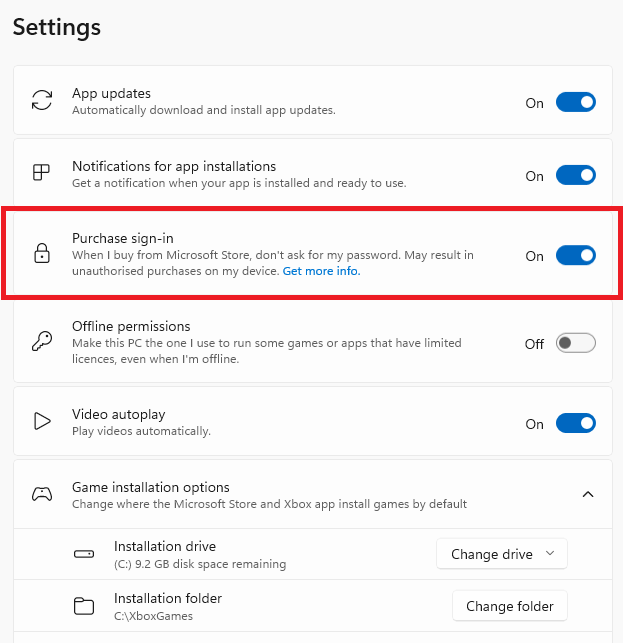The image size is (623, 643).
Task: Click the Installation drive disk icon
Action: [84, 554]
